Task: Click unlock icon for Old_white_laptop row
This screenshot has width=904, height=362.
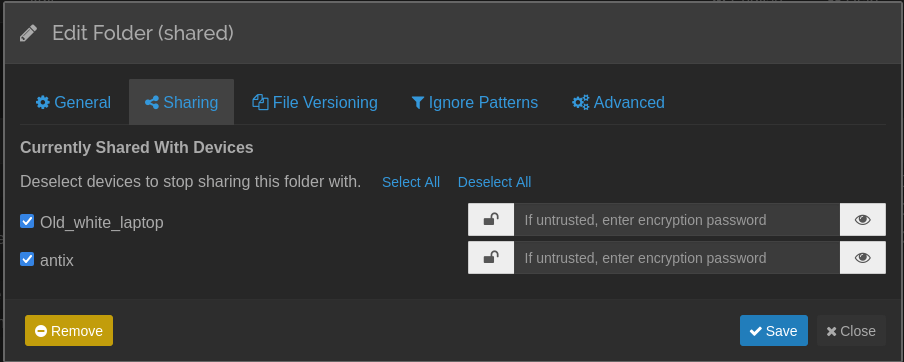Action: point(491,220)
